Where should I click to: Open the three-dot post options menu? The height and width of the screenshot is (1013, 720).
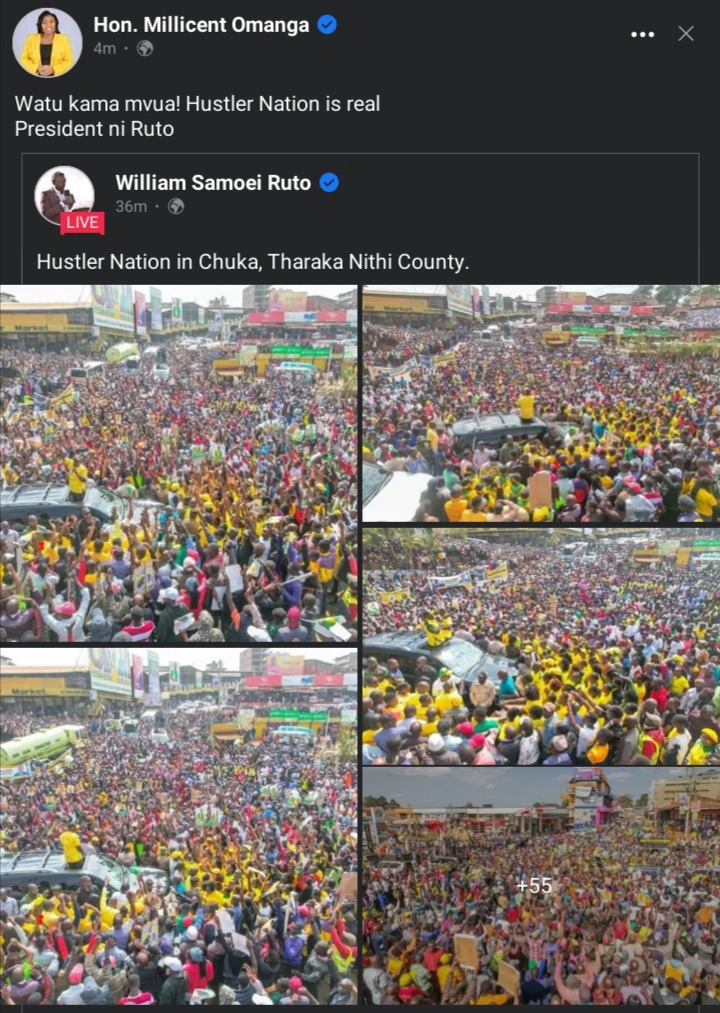[x=642, y=34]
